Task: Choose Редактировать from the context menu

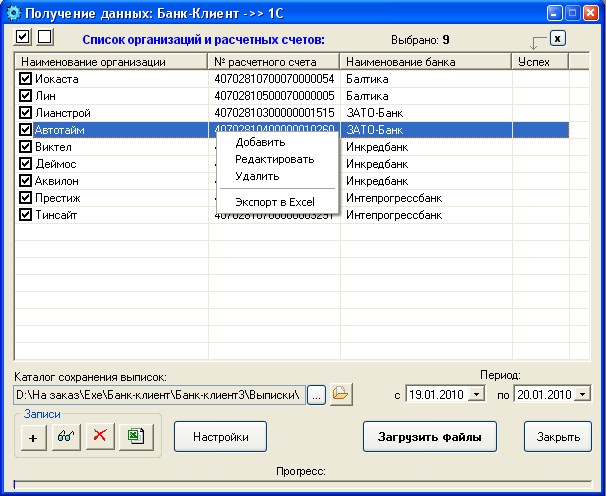Action: [x=274, y=159]
